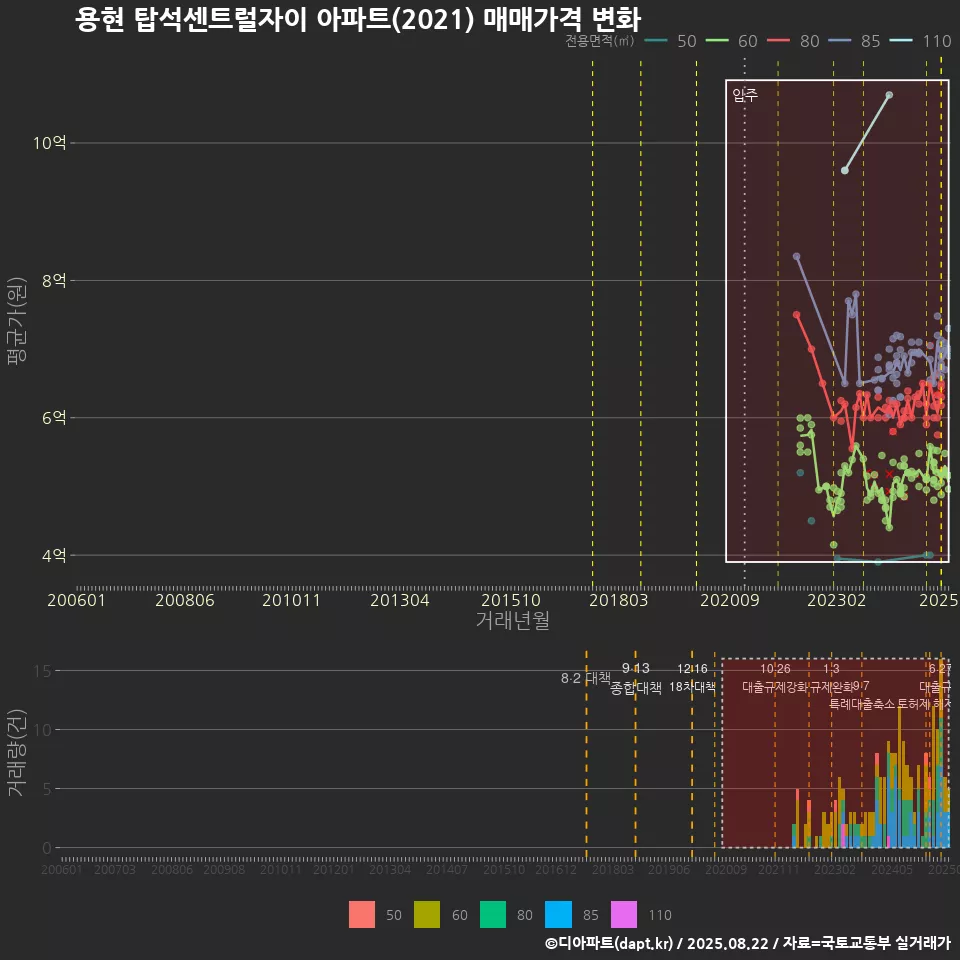Click the 평균가(원) vertical axis title

(17, 321)
